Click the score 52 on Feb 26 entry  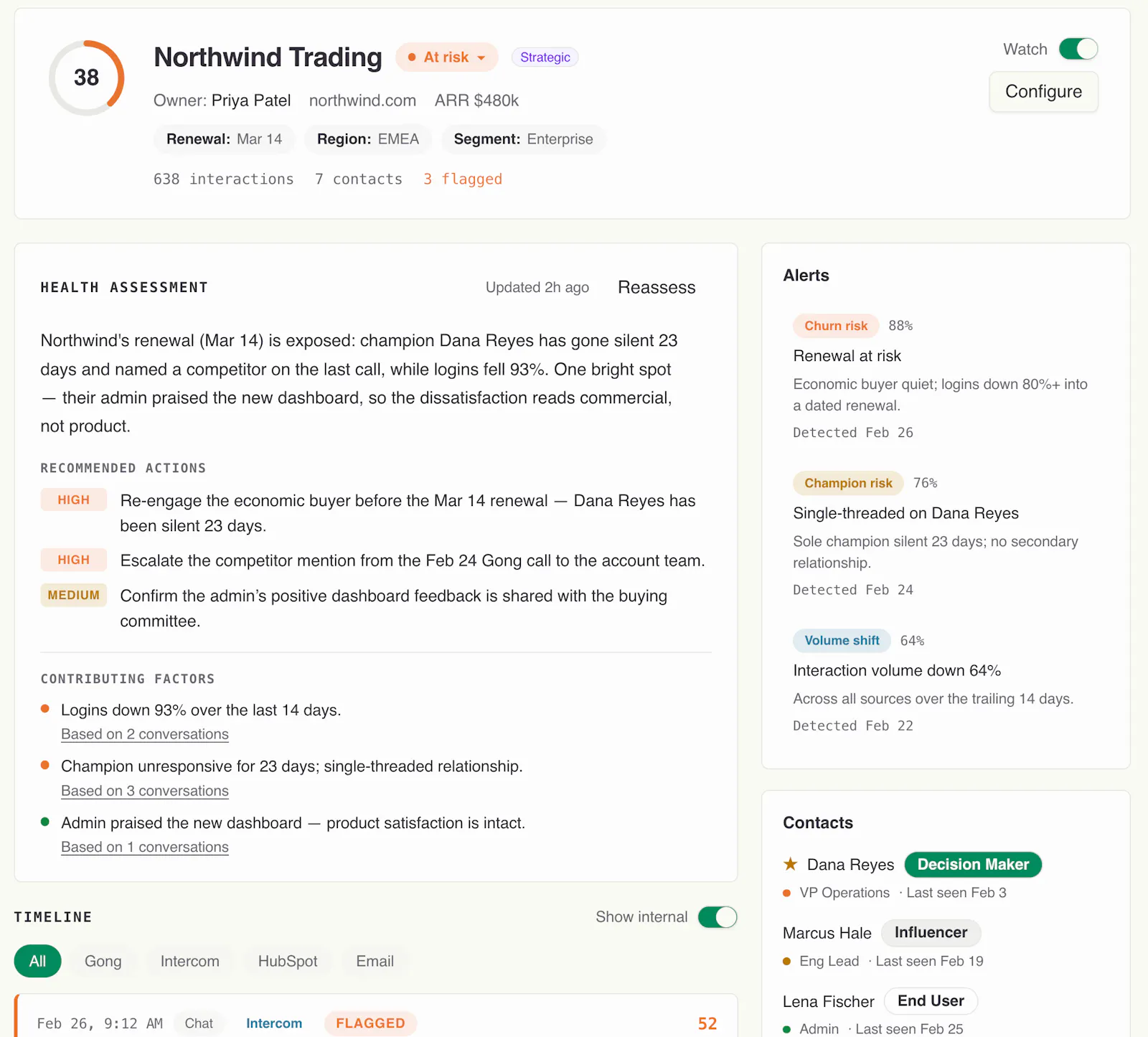(x=707, y=1024)
